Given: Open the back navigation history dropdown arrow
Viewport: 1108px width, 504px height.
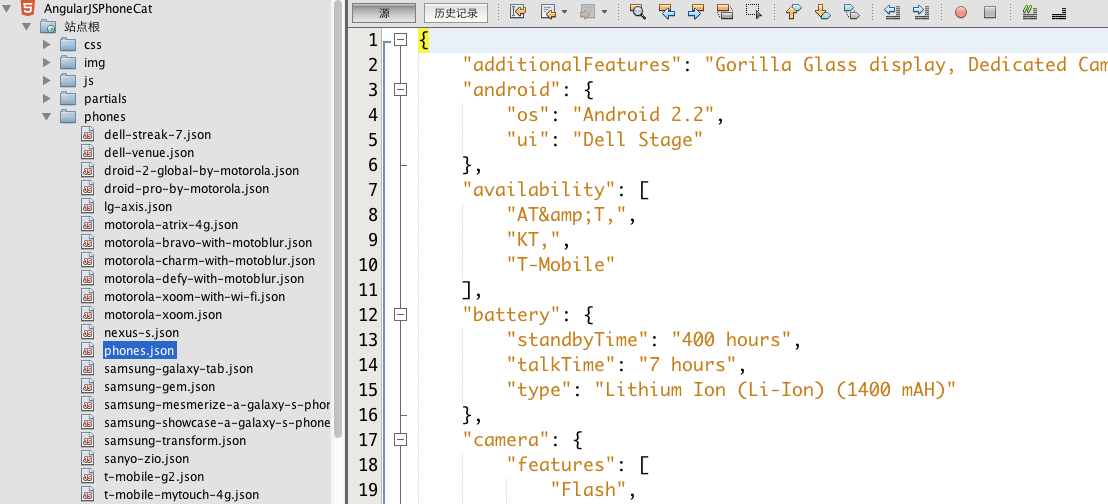Looking at the screenshot, I should (x=564, y=13).
